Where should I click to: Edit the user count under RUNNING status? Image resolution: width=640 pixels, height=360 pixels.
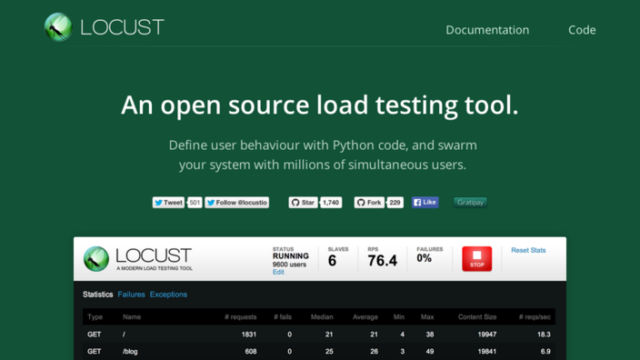tap(278, 272)
